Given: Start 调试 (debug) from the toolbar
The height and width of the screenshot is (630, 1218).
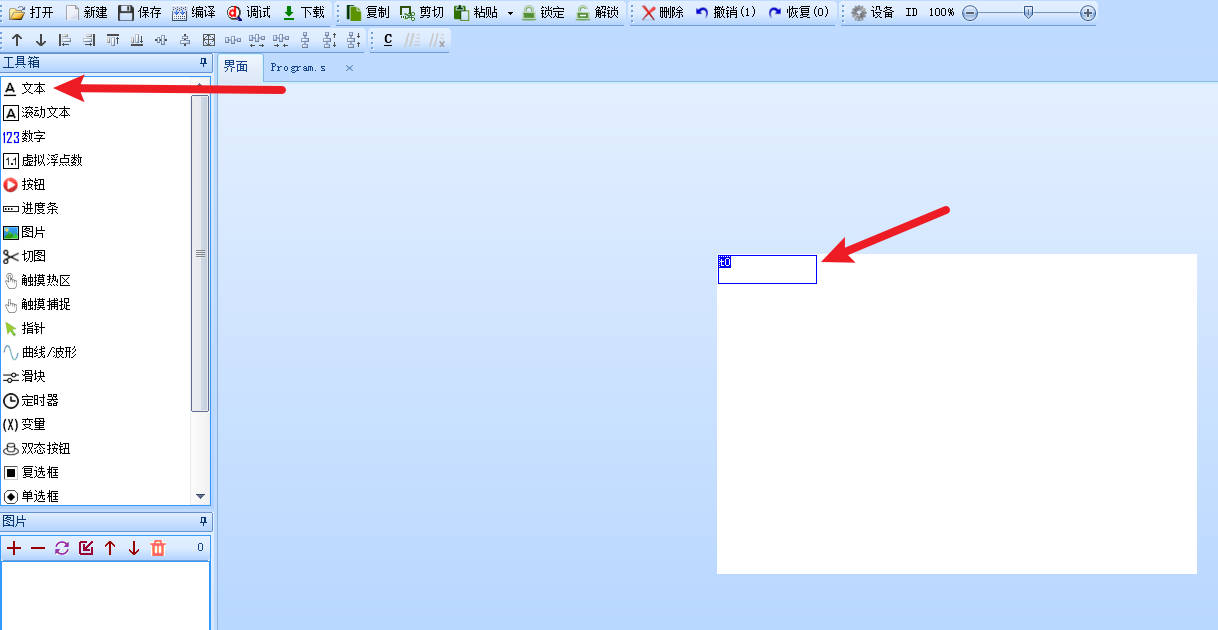Looking at the screenshot, I should pos(249,13).
